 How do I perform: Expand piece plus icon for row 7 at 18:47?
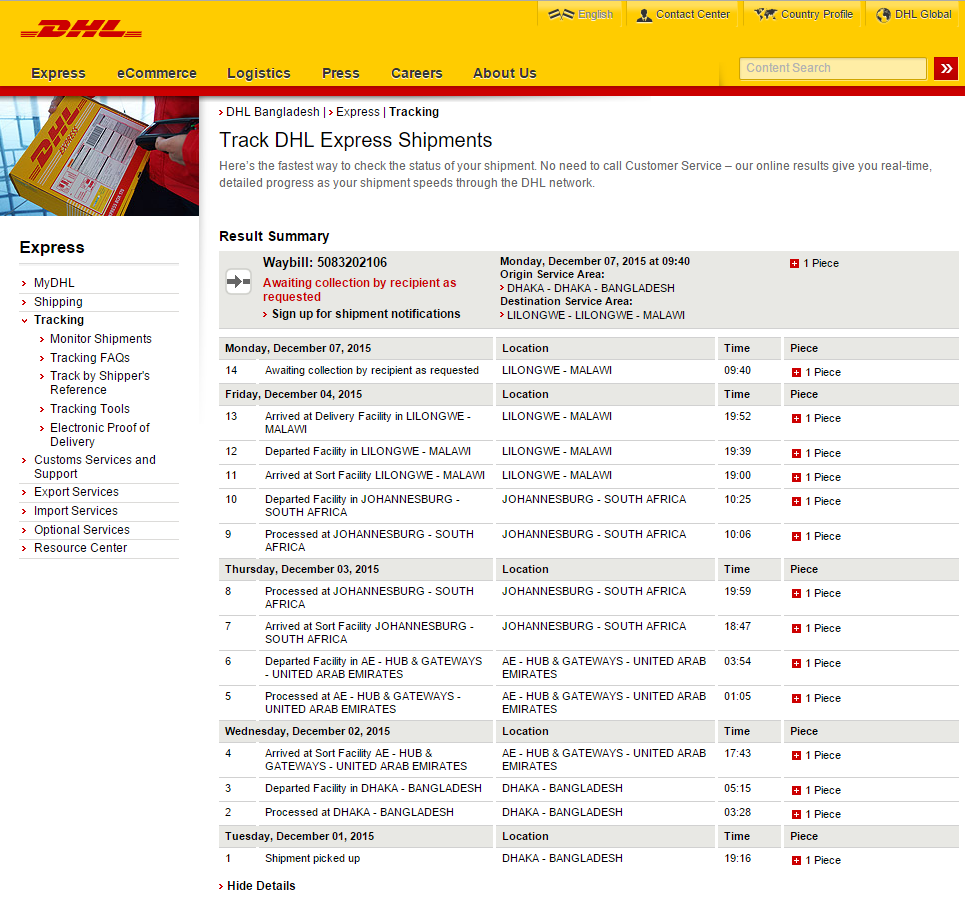coord(796,628)
